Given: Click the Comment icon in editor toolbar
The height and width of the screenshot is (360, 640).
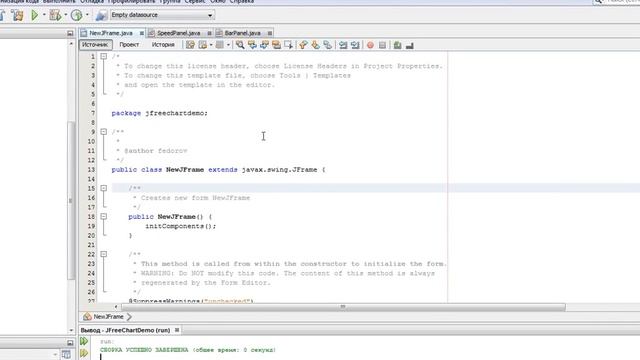Looking at the screenshot, I should (398, 45).
